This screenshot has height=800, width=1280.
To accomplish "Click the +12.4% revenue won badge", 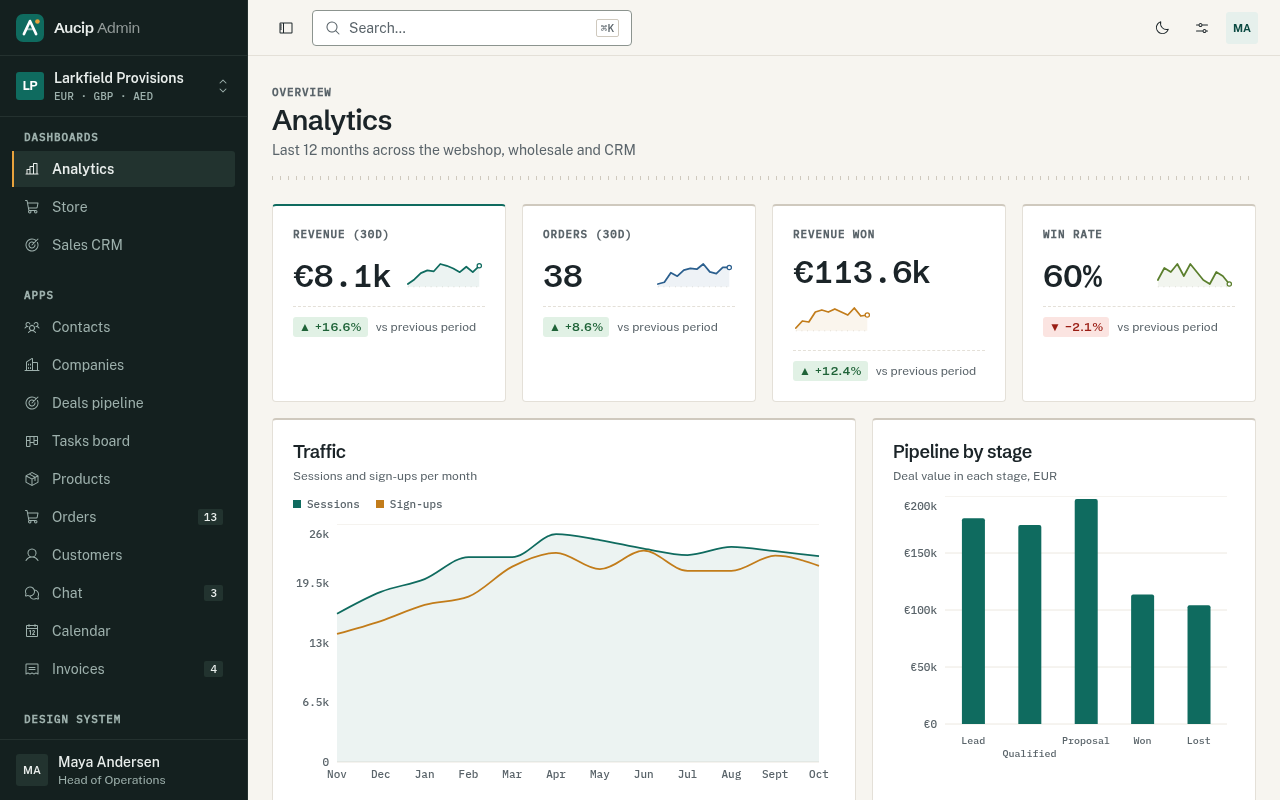I will [x=830, y=371].
